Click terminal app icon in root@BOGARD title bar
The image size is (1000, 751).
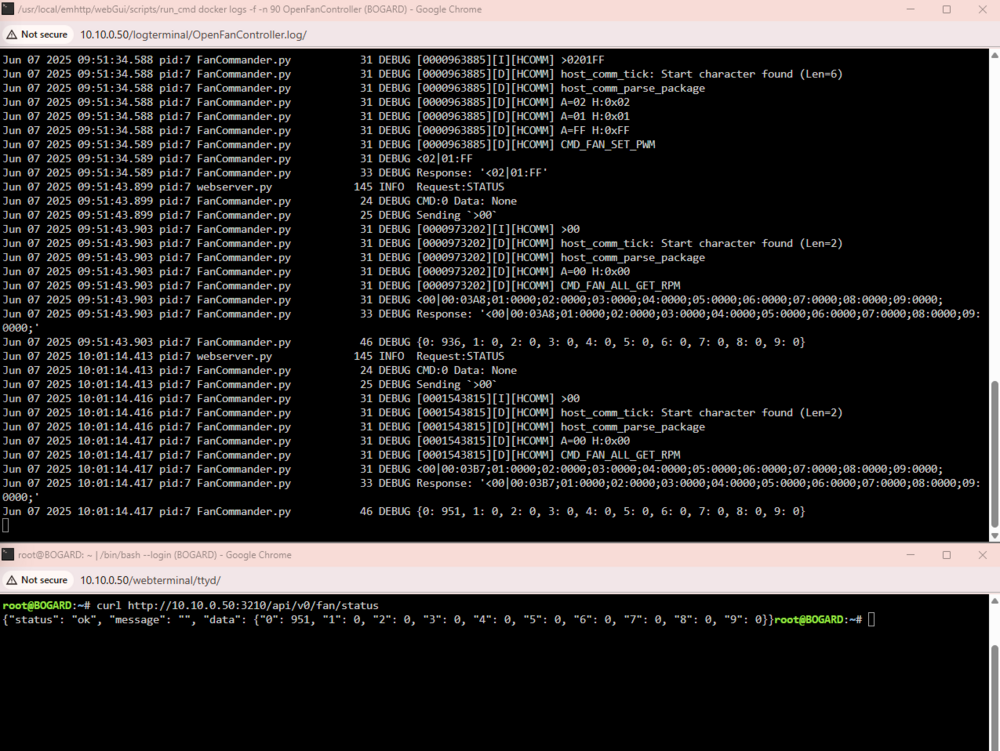click(x=8, y=555)
